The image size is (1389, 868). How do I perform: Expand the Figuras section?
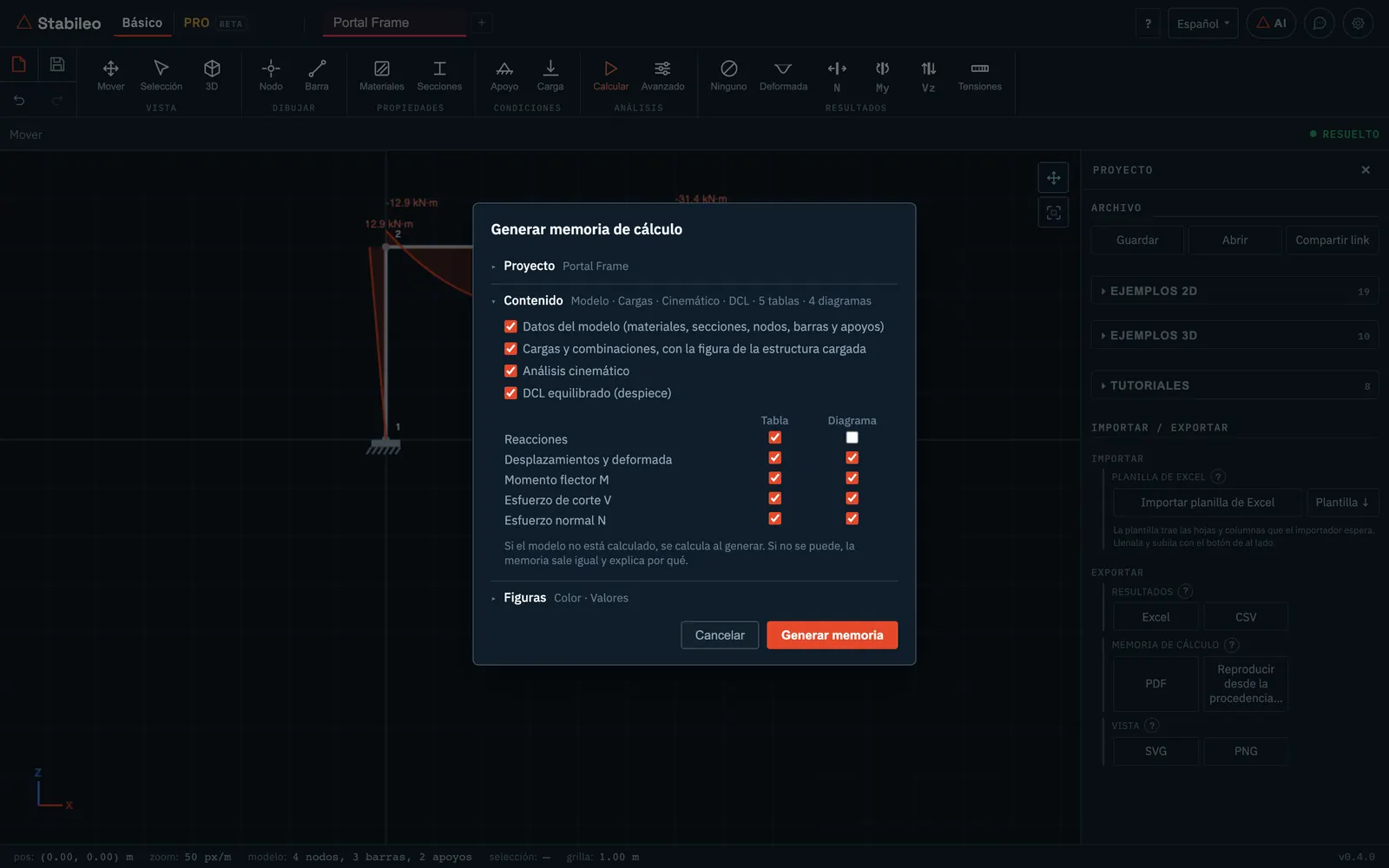694,597
